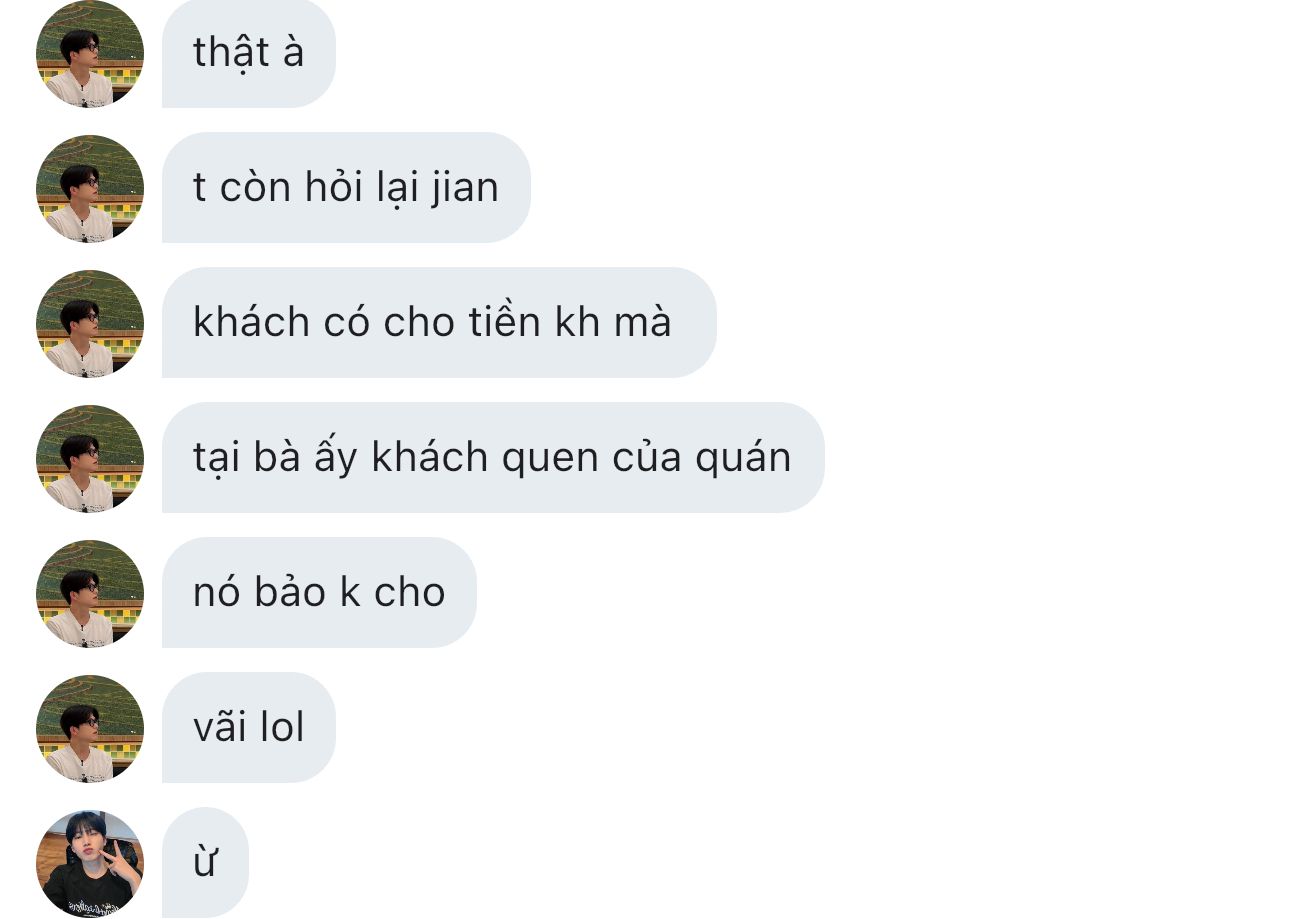Click peace-sign avatar next to "ừ" message
Image resolution: width=1290 pixels, height=919 pixels.
click(90, 863)
